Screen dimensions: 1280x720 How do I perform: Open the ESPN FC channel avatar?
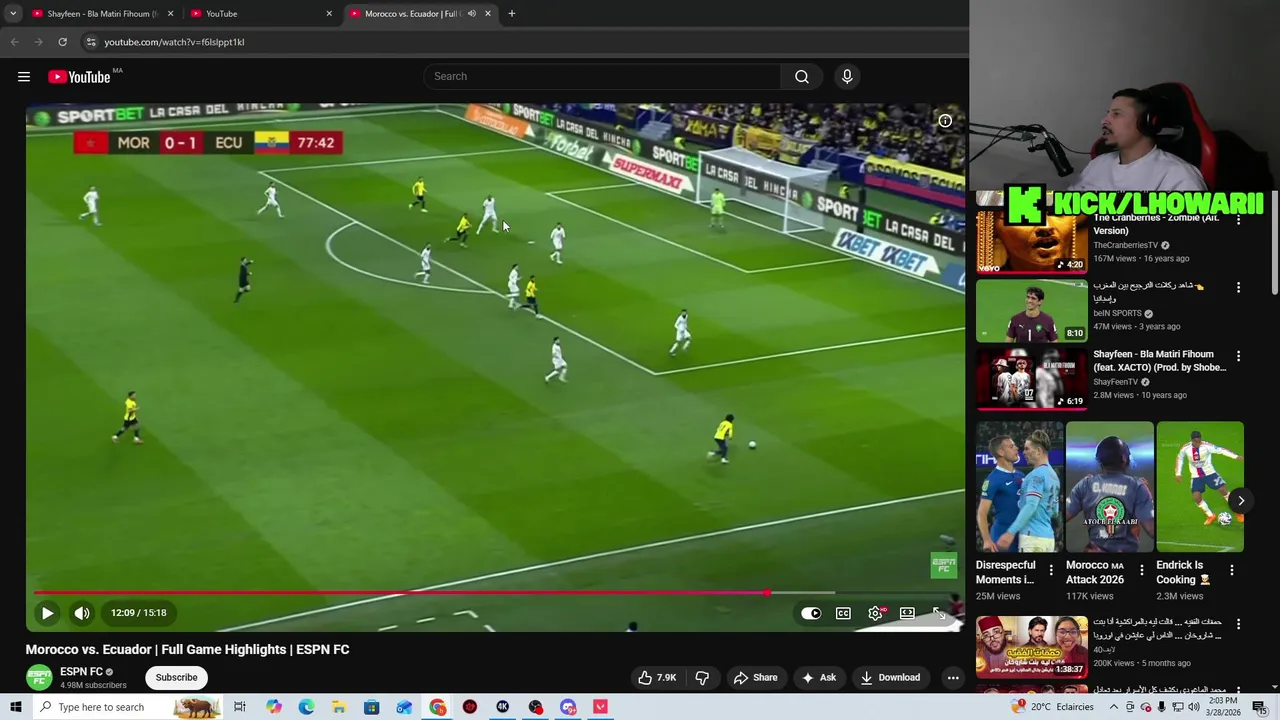(x=39, y=677)
